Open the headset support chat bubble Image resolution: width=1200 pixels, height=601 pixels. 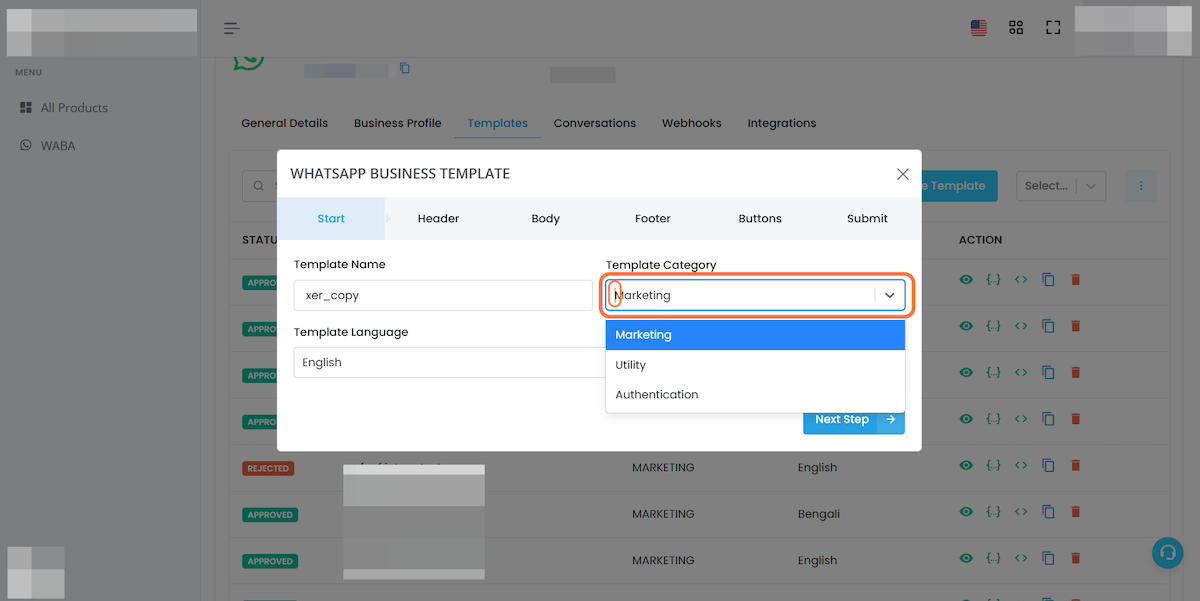click(x=1167, y=553)
